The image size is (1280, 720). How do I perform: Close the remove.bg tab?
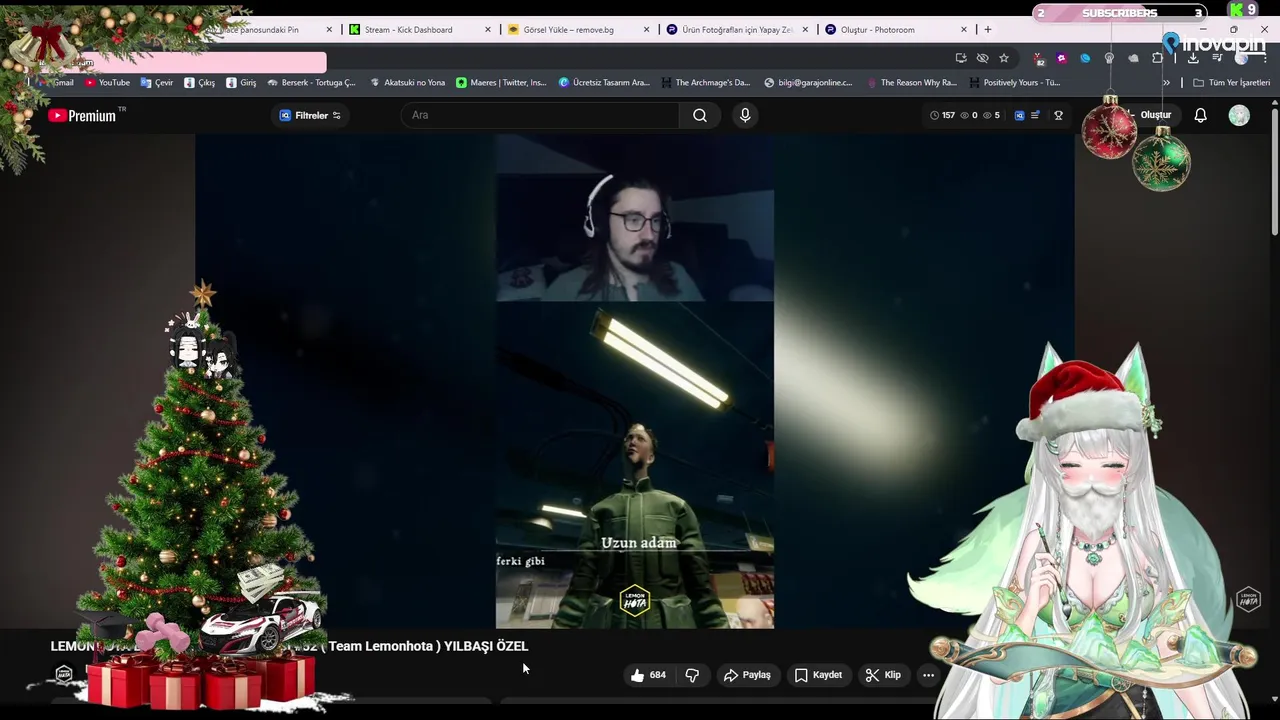click(647, 30)
